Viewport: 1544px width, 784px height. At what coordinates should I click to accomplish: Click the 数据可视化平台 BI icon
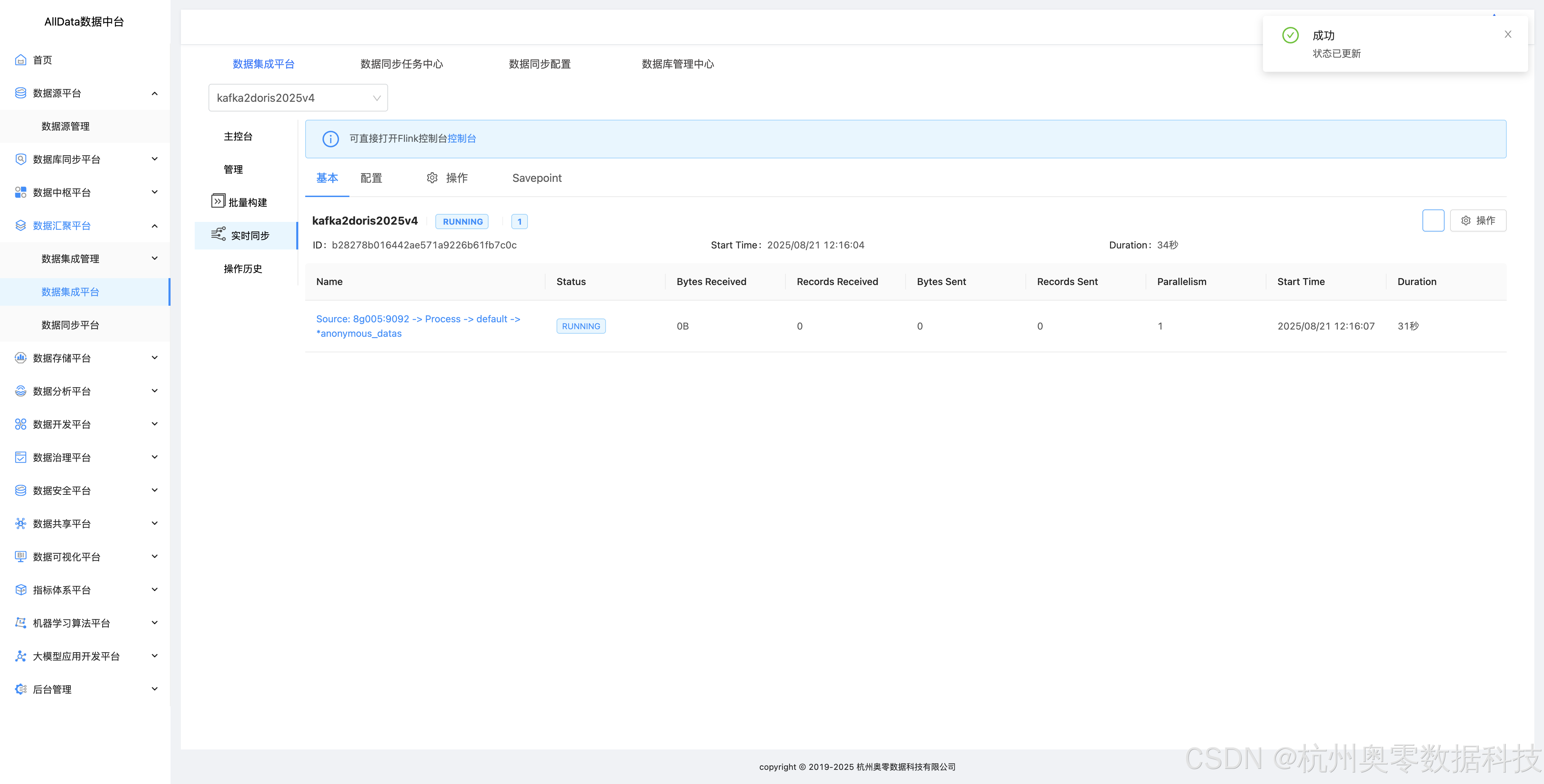(x=20, y=556)
